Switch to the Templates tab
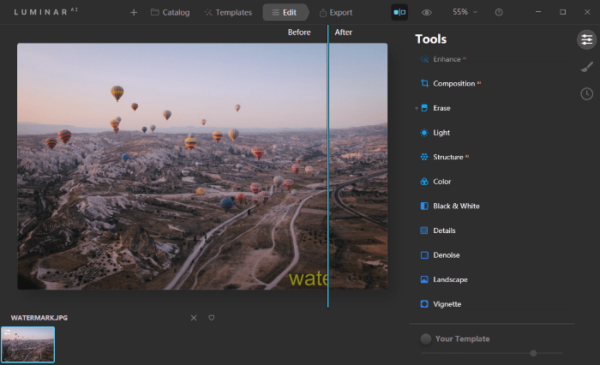This screenshot has width=600, height=365. tap(228, 13)
